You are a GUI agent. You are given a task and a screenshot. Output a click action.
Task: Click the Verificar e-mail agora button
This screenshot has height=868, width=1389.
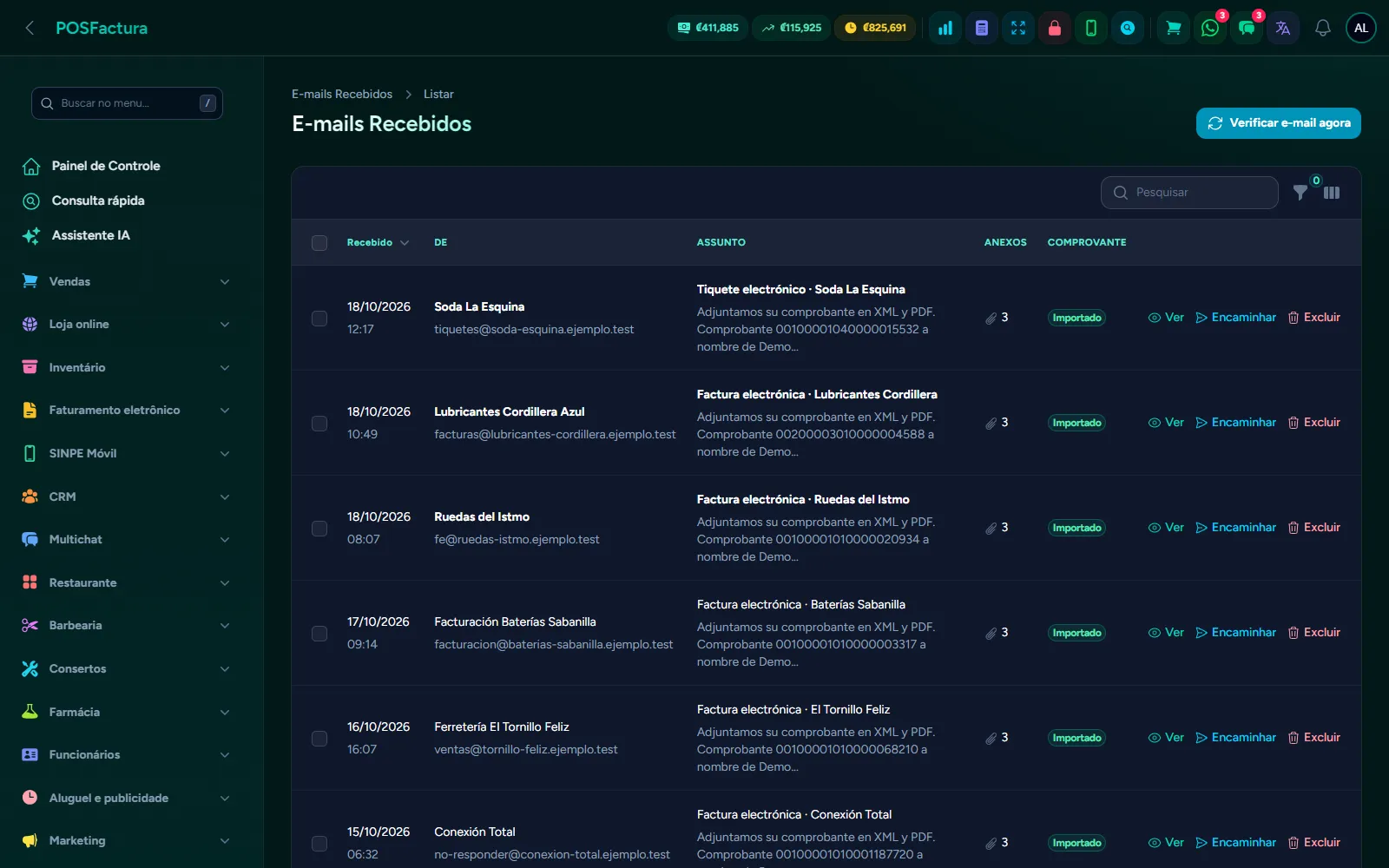pyautogui.click(x=1278, y=123)
